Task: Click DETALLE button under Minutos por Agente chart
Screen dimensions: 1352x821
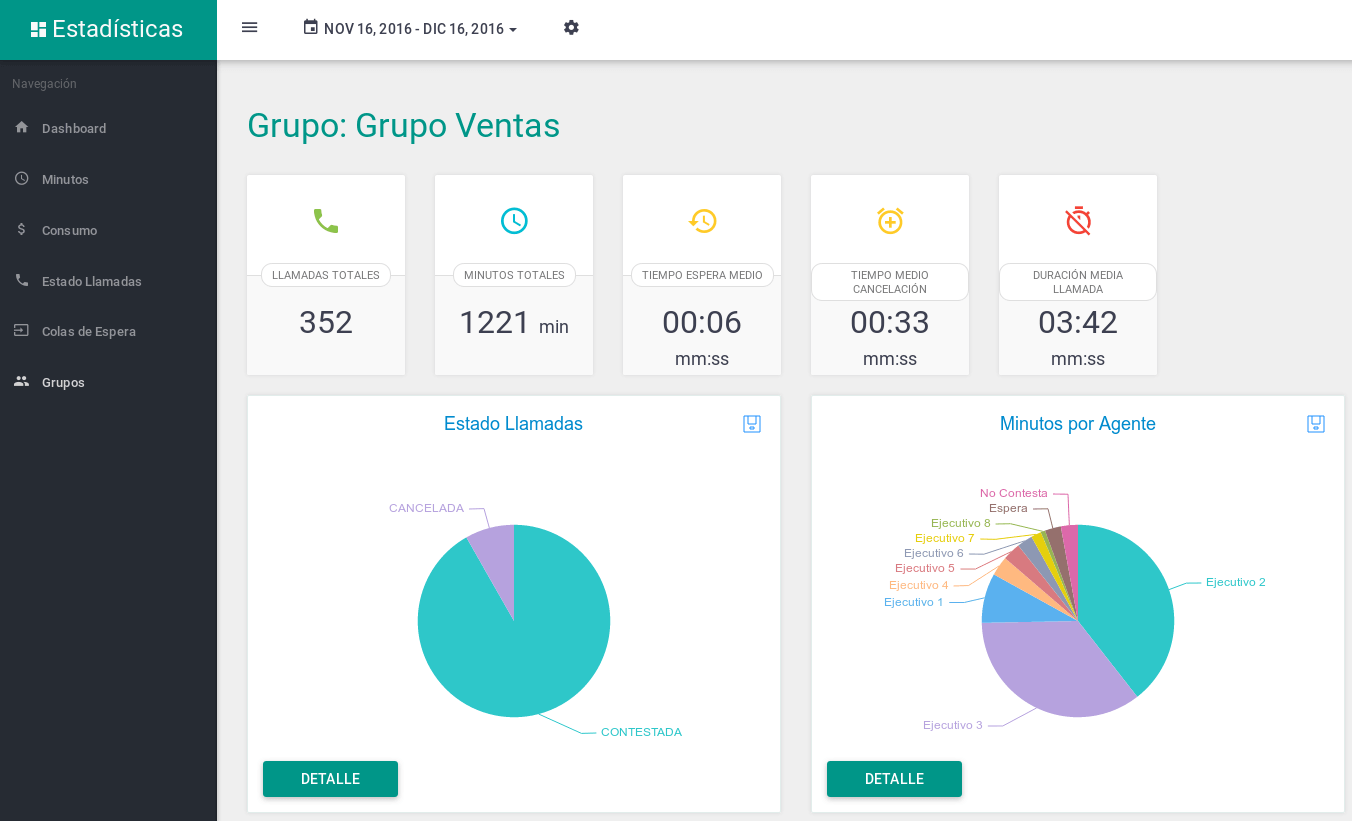Action: point(894,779)
